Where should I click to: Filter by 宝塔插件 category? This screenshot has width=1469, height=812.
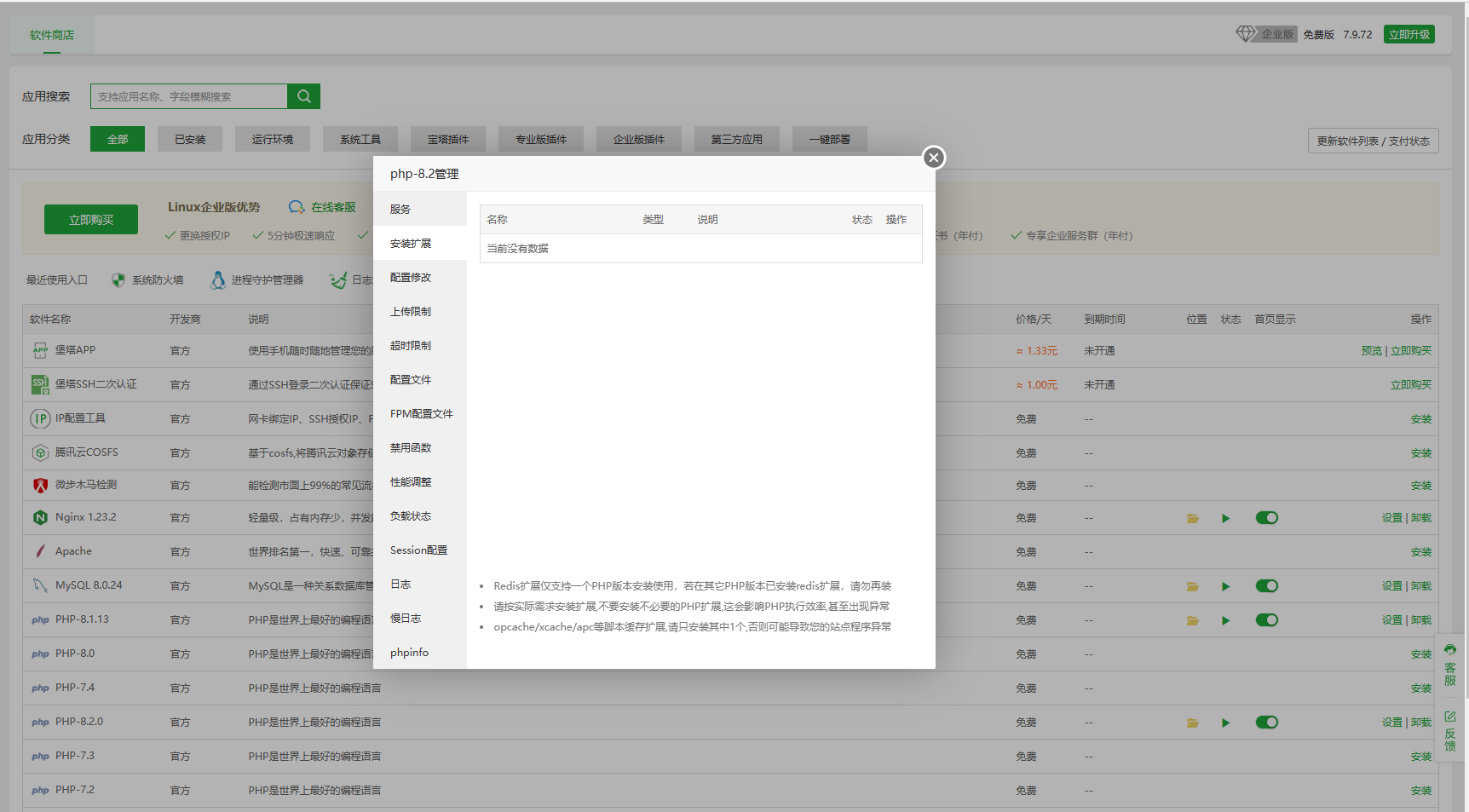click(448, 139)
